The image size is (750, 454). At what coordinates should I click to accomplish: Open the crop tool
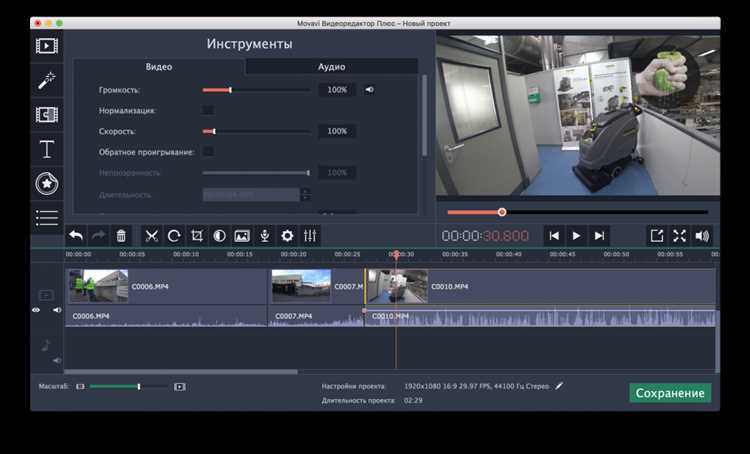coord(197,235)
